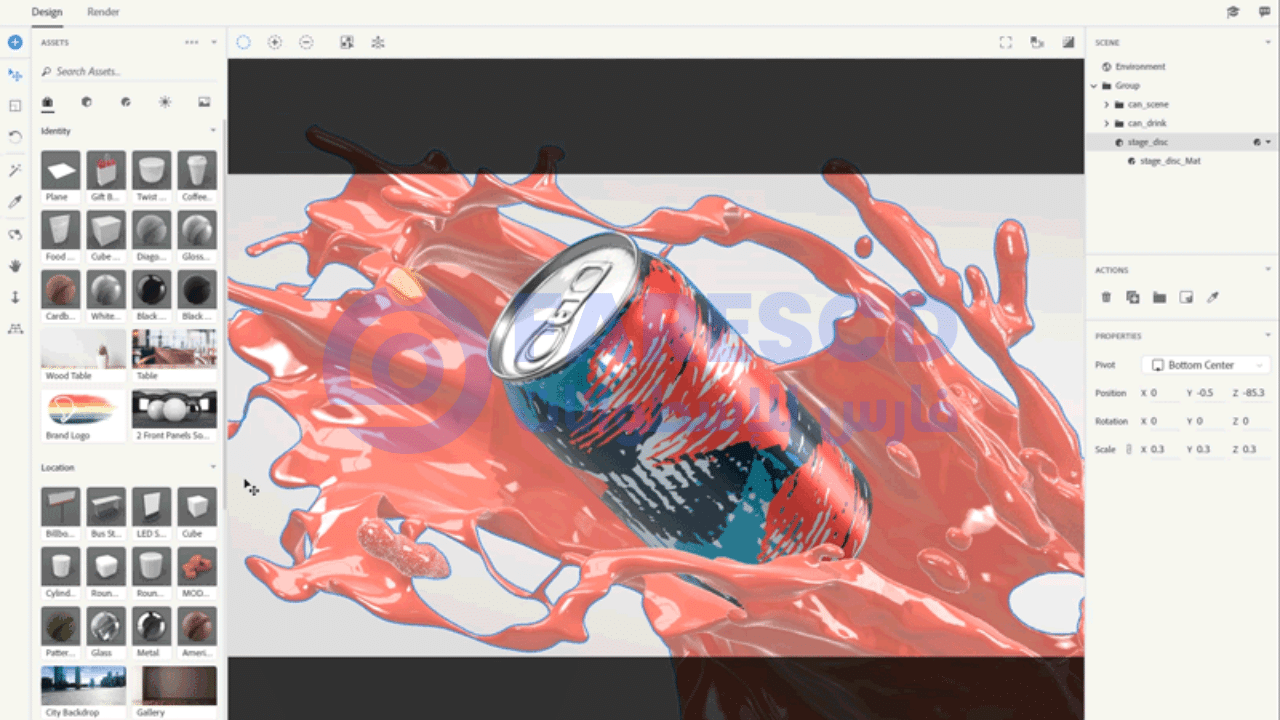Click the zoom-out minus circle above canvas

(306, 42)
